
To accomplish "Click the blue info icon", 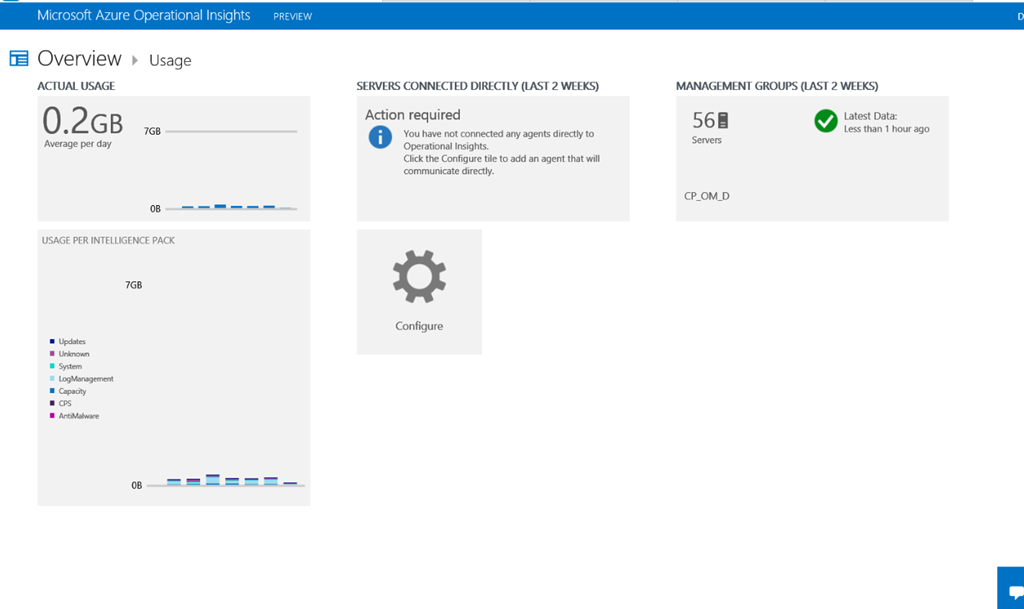I will pyautogui.click(x=380, y=137).
